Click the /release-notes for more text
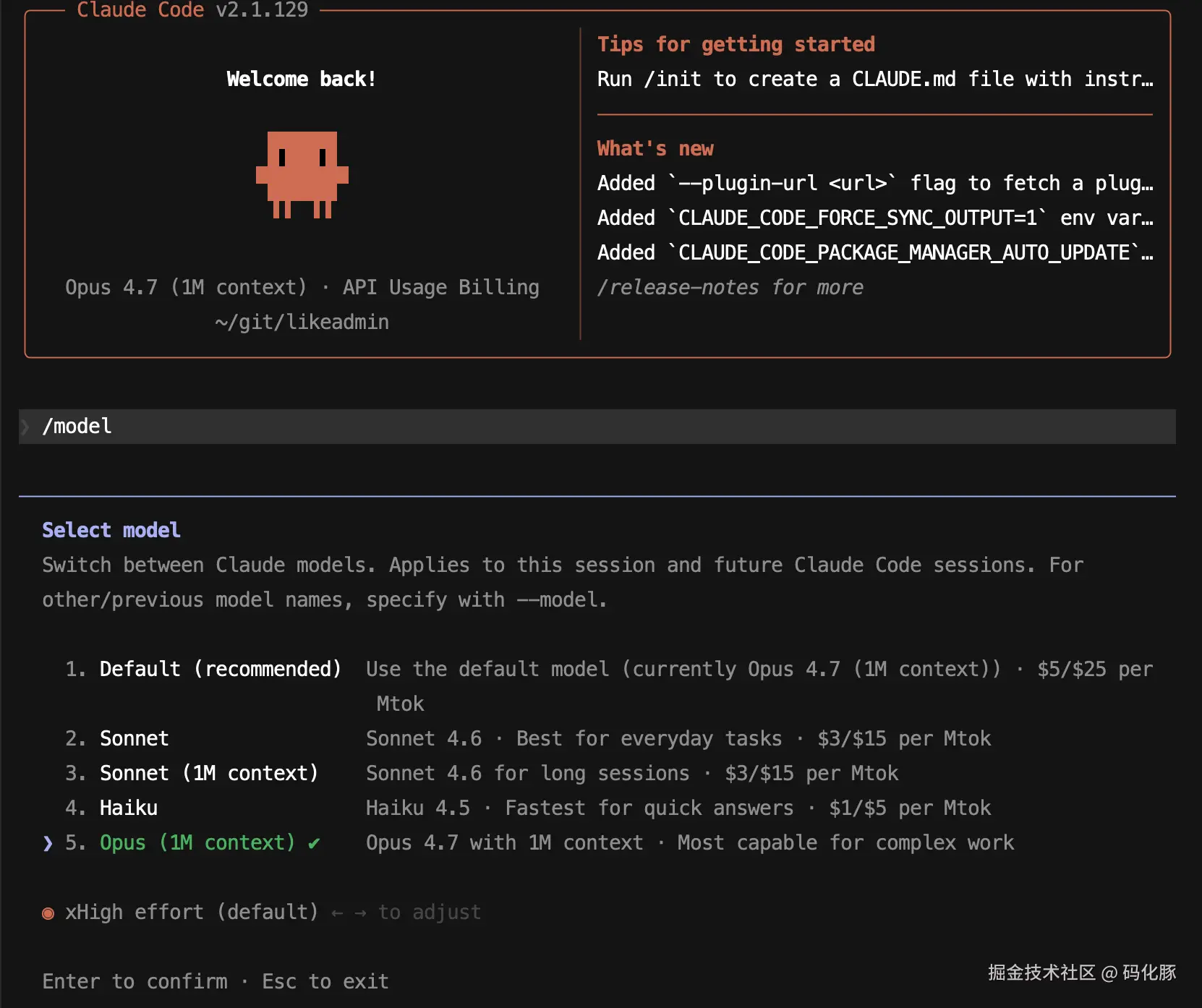 pyautogui.click(x=730, y=287)
